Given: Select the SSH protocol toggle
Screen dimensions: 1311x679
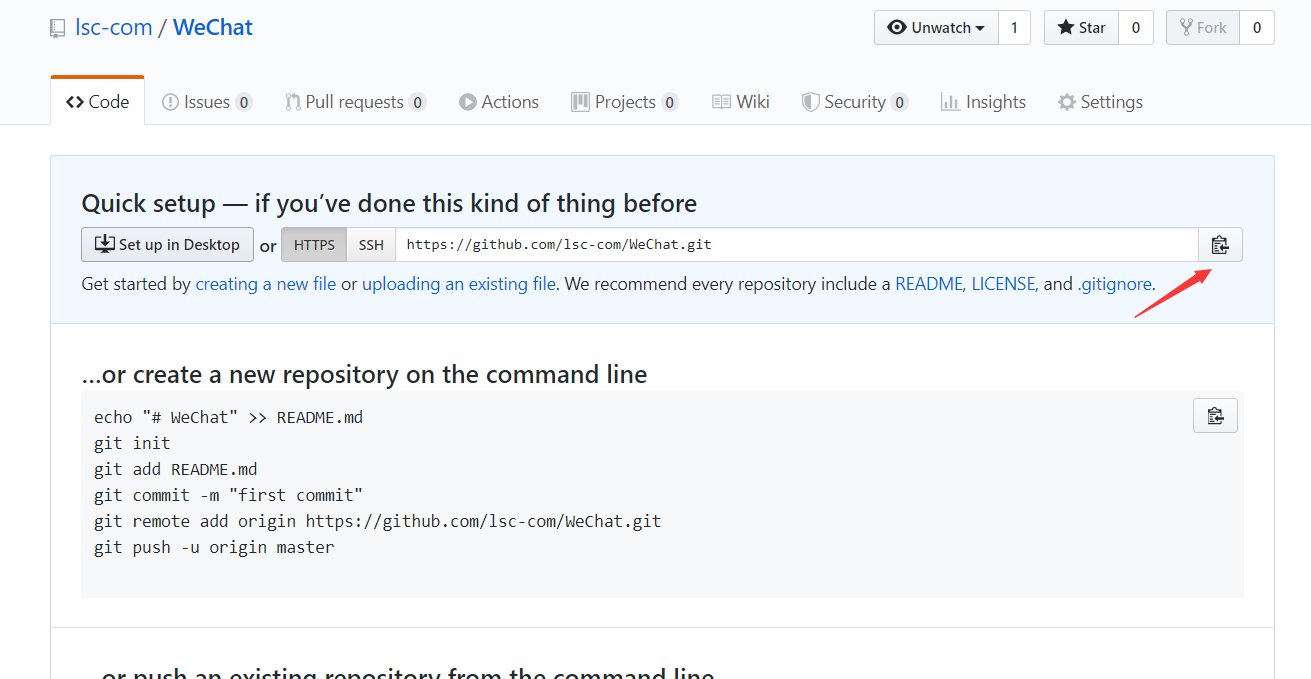Looking at the screenshot, I should click(371, 245).
